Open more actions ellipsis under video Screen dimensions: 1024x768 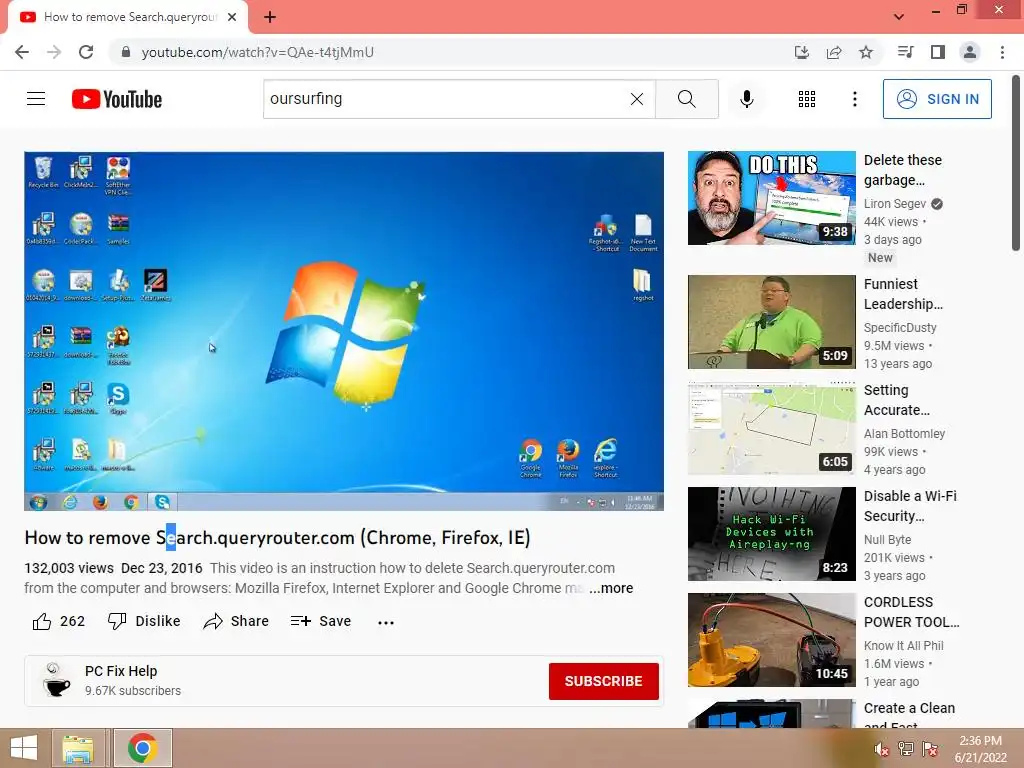click(386, 622)
